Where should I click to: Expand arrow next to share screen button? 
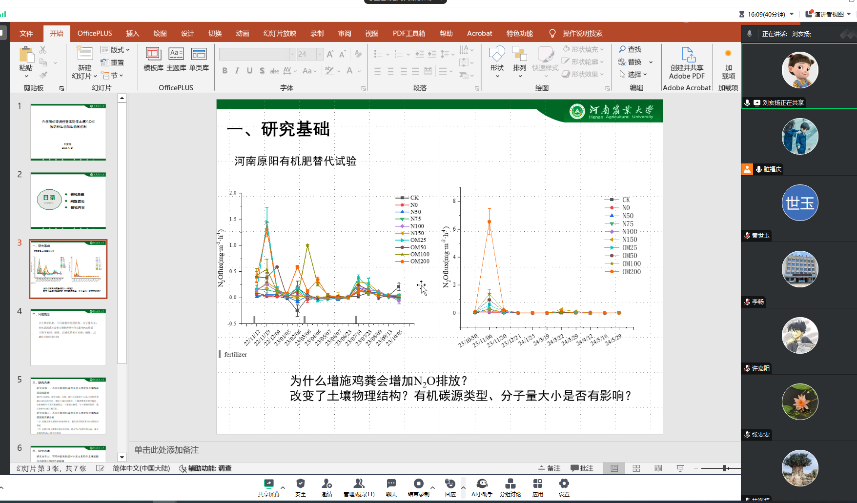click(281, 484)
